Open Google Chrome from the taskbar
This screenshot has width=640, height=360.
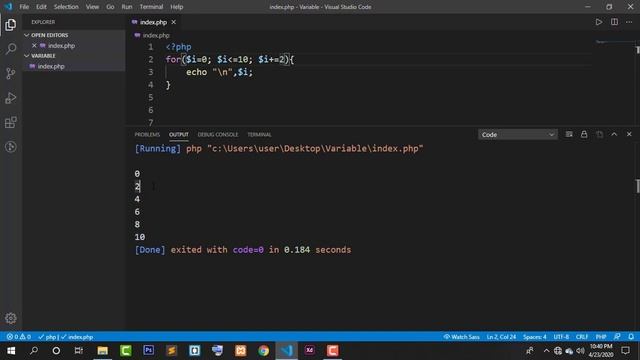coord(264,351)
